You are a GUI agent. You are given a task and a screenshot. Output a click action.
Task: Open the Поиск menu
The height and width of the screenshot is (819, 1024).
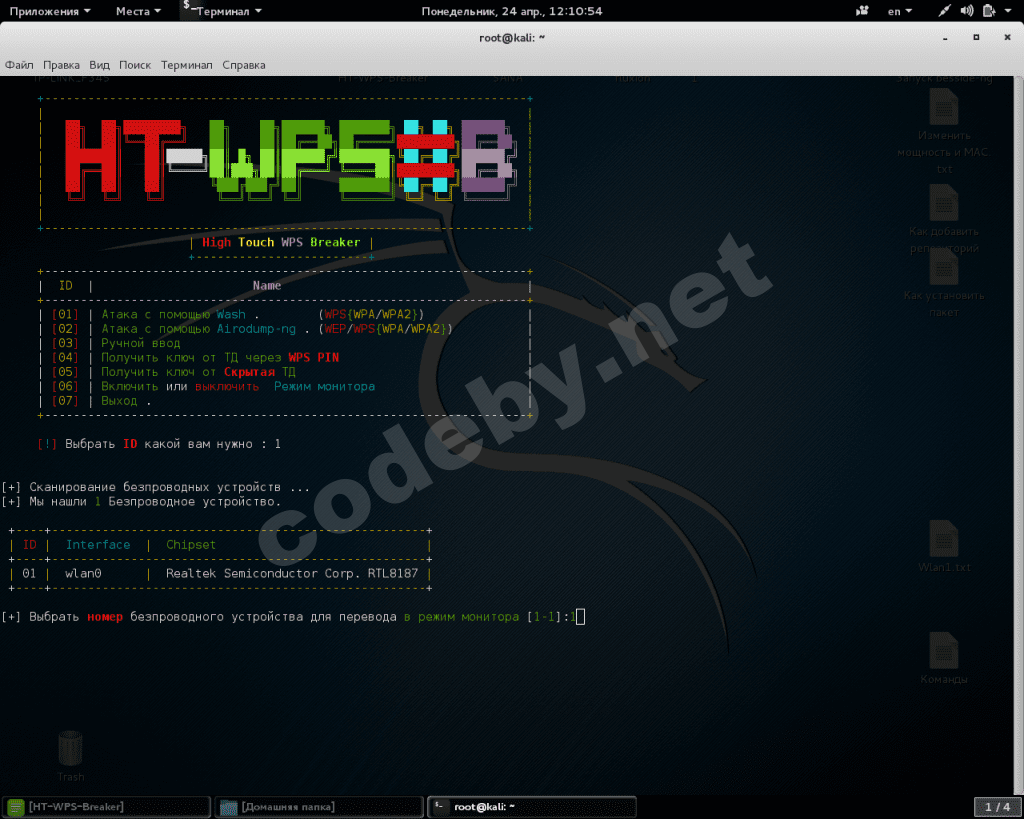tap(135, 65)
